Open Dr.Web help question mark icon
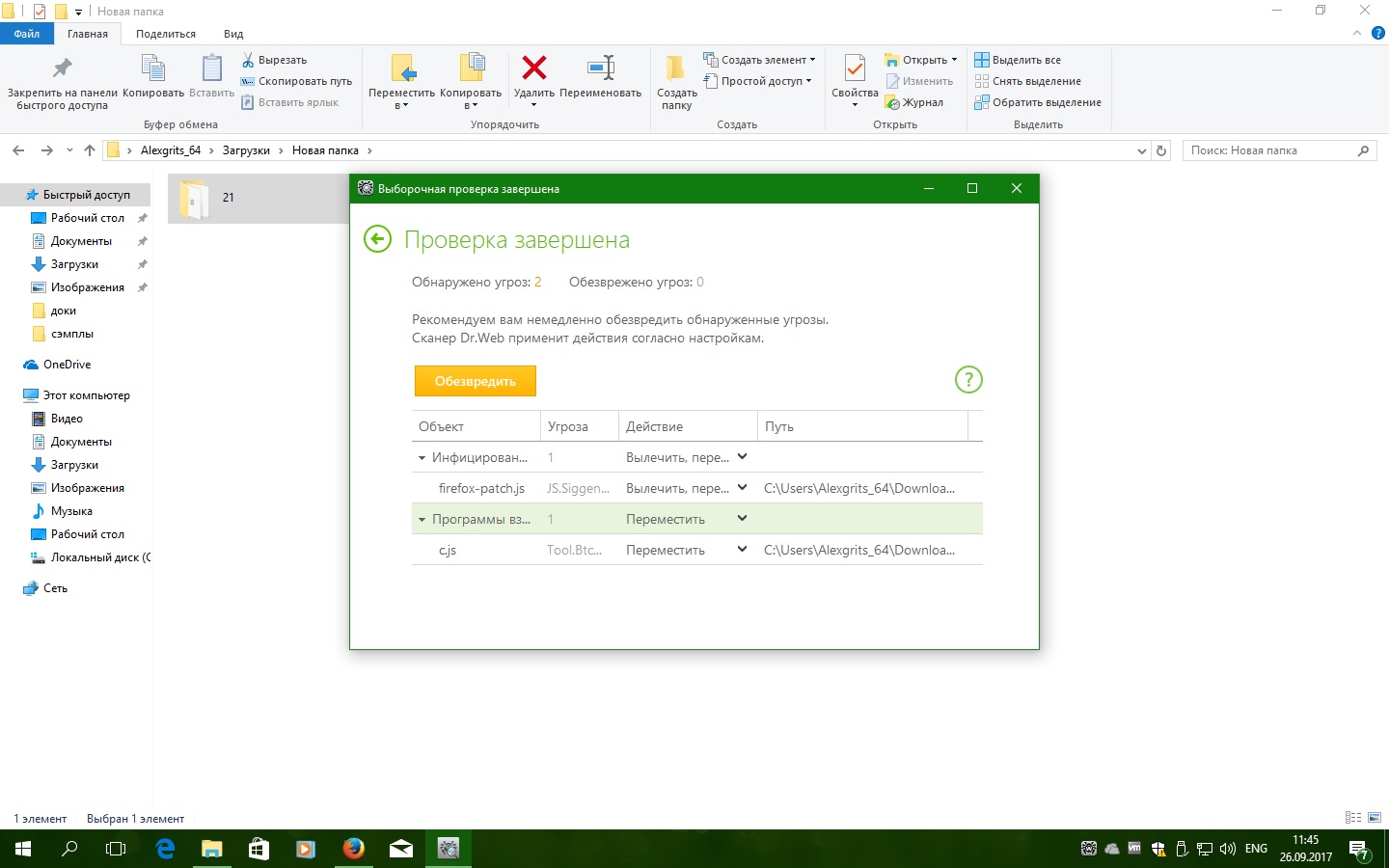Image resolution: width=1389 pixels, height=868 pixels. (x=967, y=380)
